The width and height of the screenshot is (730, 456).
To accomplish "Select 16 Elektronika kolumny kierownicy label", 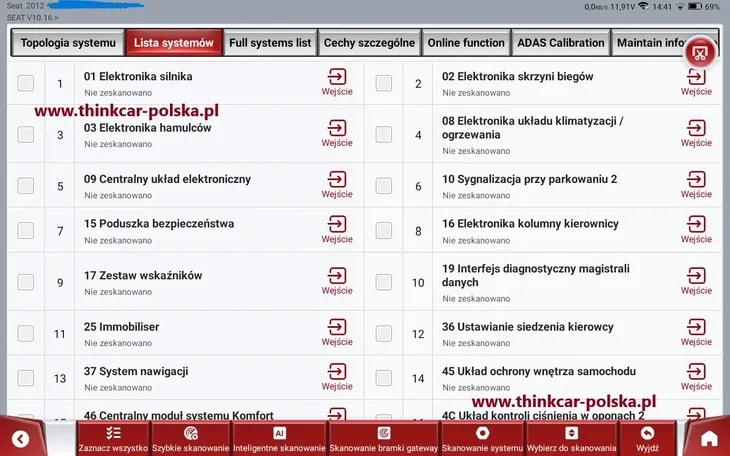I will click(x=530, y=224).
